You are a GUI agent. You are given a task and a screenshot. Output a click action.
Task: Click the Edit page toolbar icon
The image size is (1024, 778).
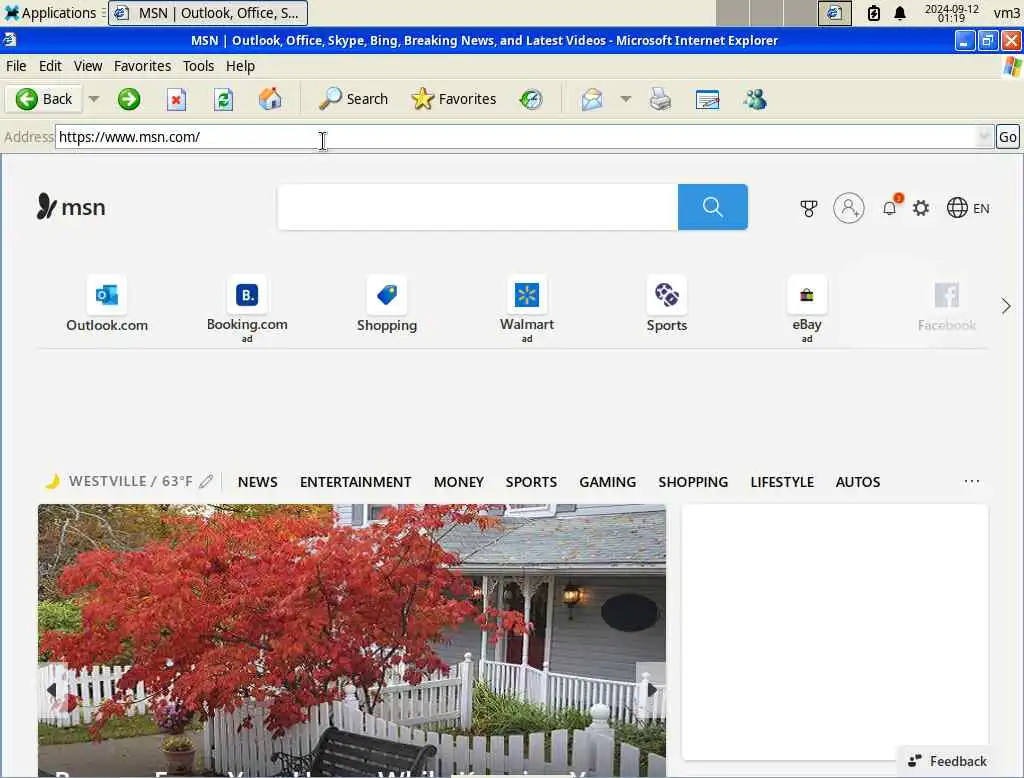point(707,99)
